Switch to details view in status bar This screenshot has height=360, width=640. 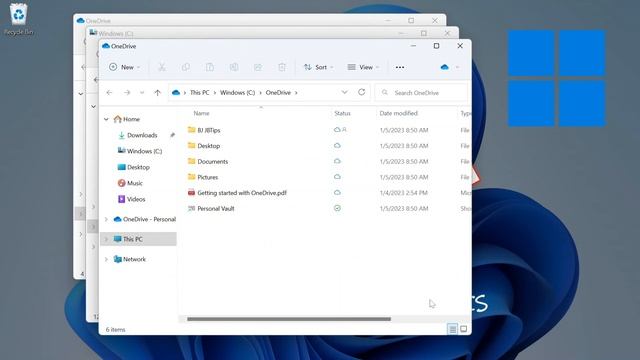click(x=452, y=329)
